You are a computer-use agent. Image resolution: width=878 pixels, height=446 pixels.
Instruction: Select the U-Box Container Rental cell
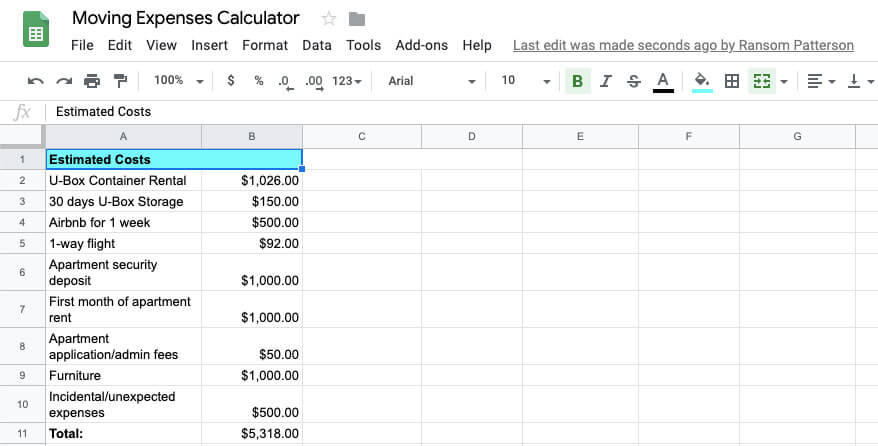point(123,181)
